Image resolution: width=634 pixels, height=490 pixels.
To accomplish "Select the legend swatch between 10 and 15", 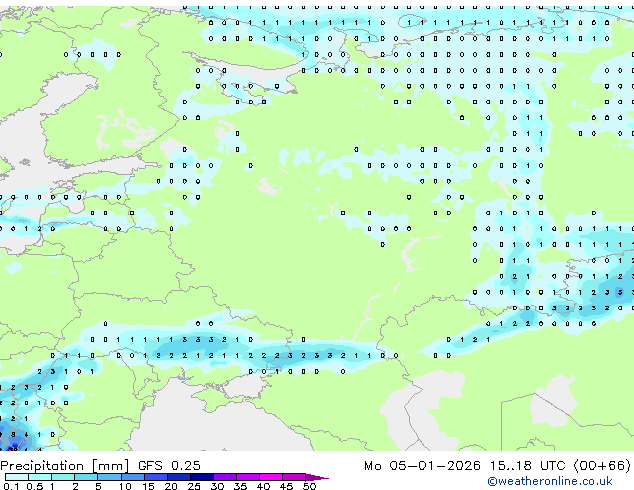I will [x=133, y=477].
